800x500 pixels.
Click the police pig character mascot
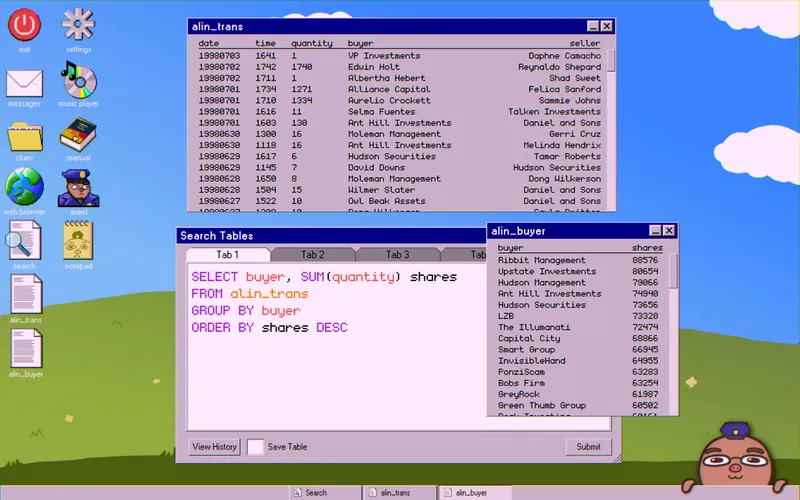tap(735, 457)
